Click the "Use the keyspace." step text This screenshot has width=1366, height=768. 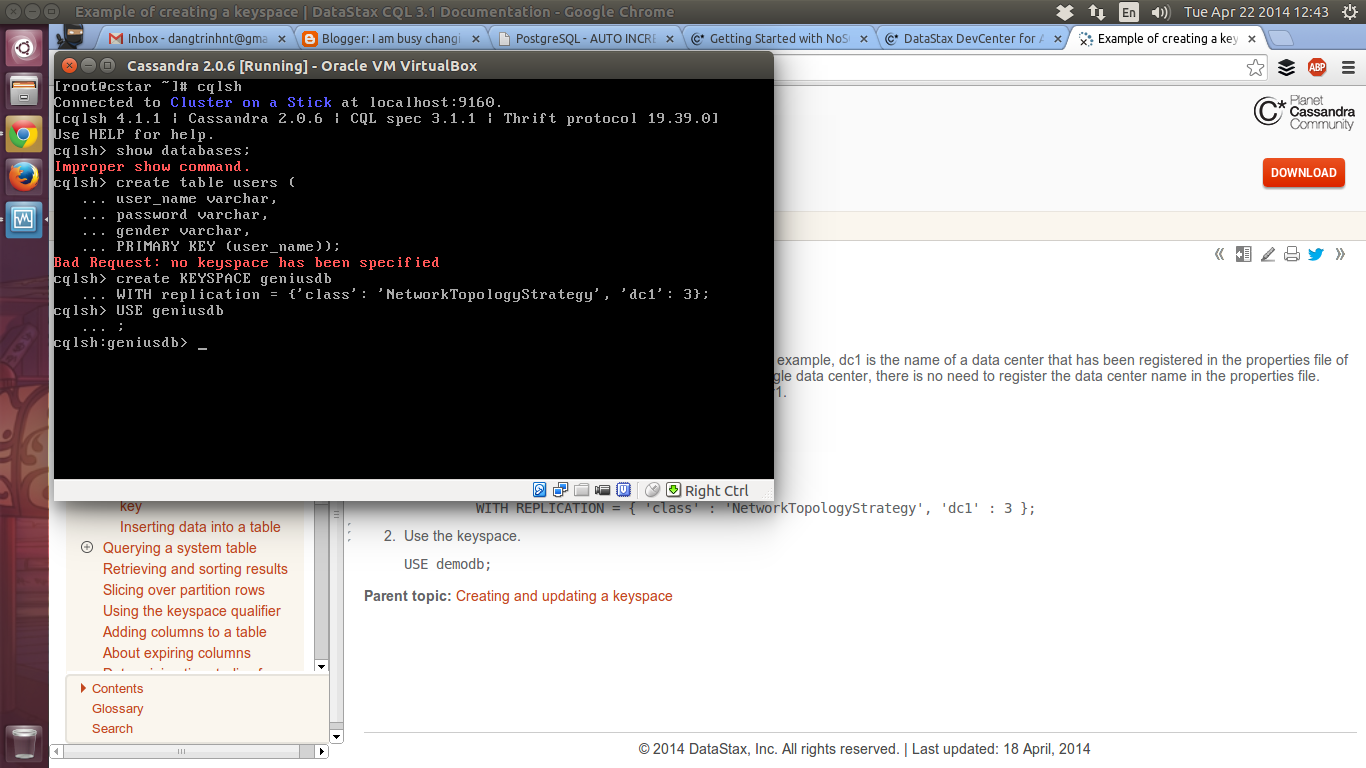tap(462, 536)
